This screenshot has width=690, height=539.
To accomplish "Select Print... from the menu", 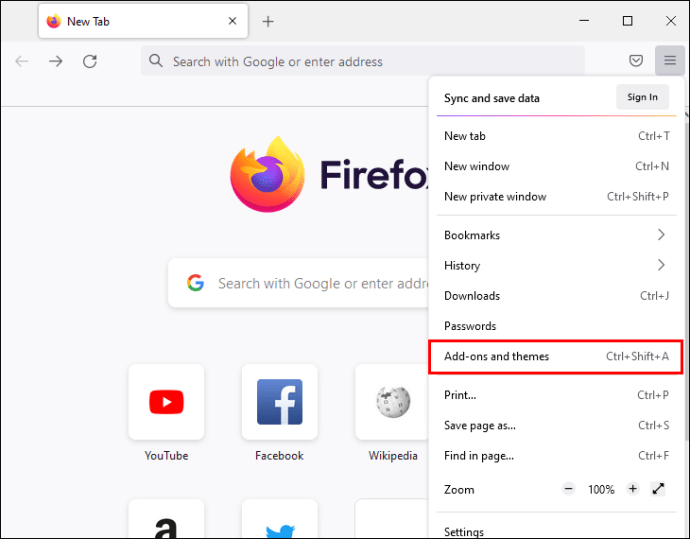I will pos(556,395).
